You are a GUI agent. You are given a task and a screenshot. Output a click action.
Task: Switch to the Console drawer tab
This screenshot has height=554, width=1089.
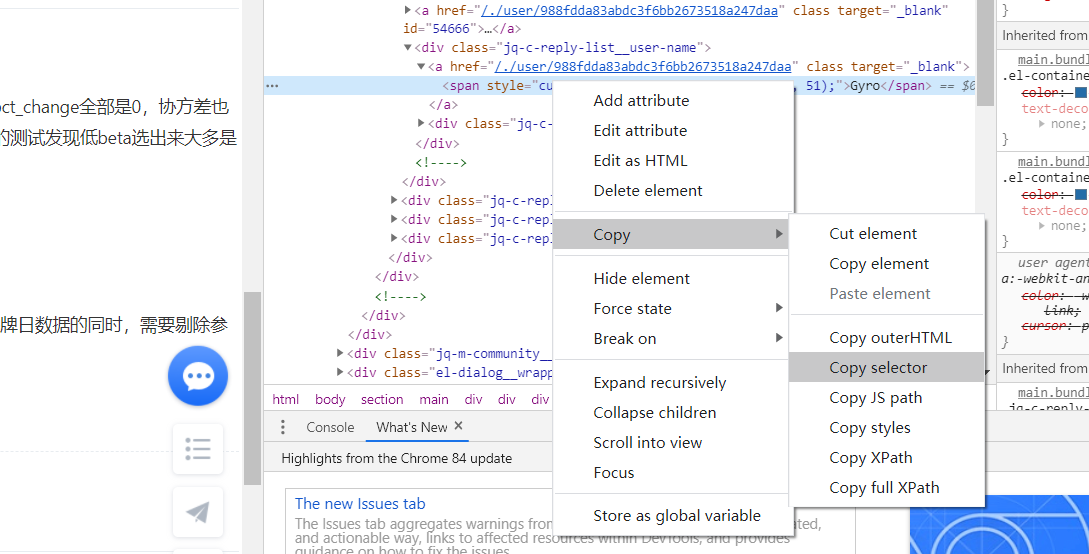tap(330, 427)
